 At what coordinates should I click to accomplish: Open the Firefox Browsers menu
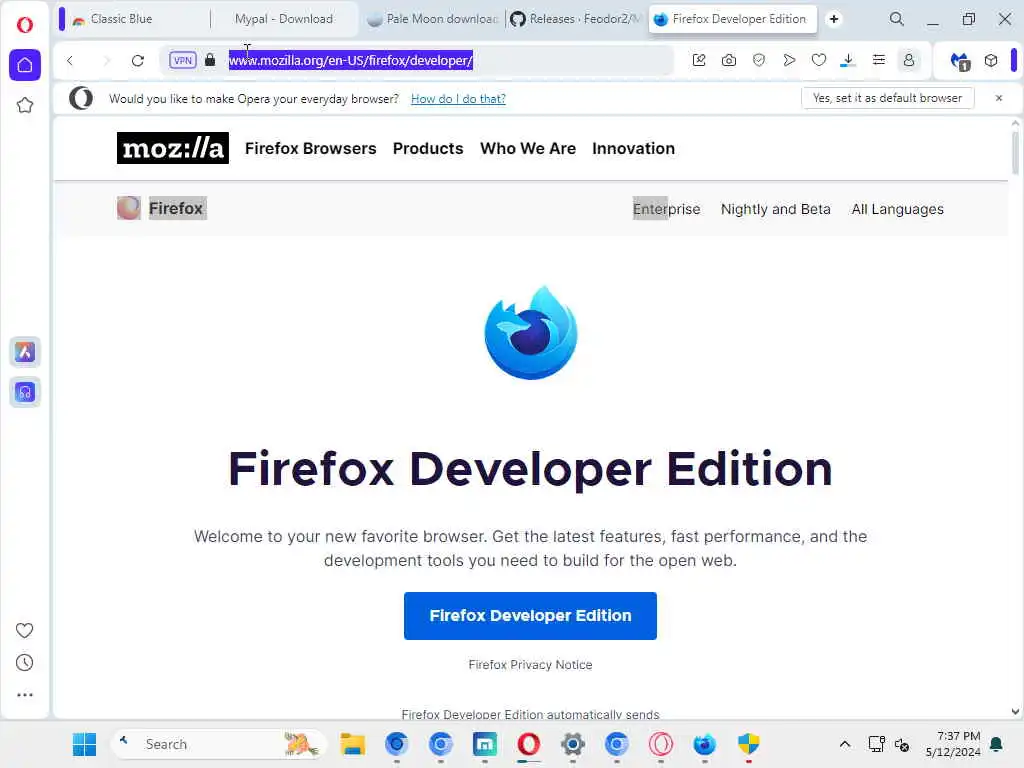[x=310, y=148]
